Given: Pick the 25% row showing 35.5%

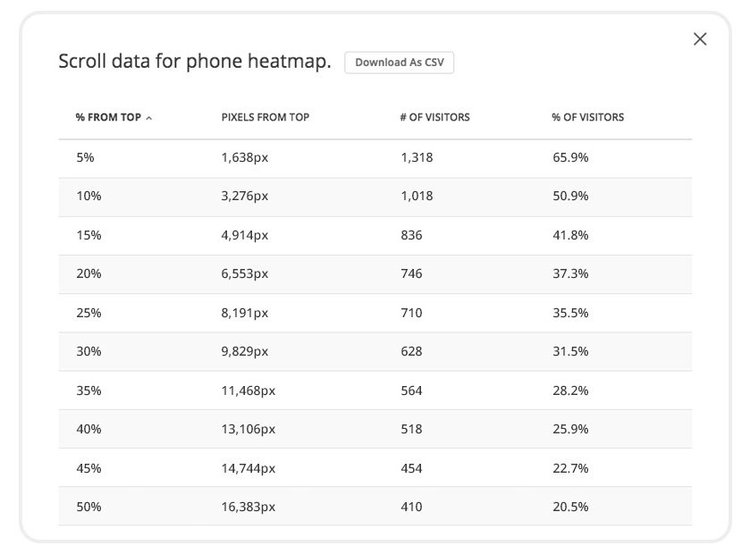Looking at the screenshot, I should 375,313.
